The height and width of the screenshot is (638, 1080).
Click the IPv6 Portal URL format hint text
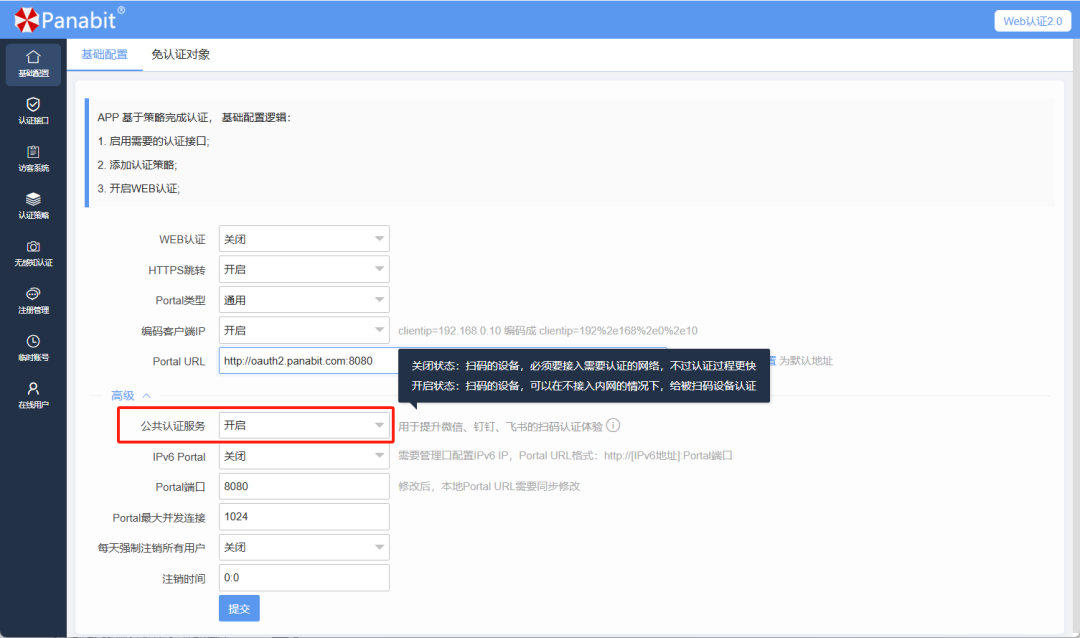pos(565,455)
